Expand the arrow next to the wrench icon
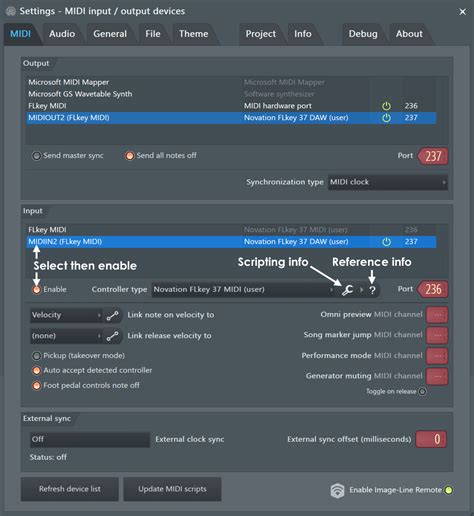The width and height of the screenshot is (474, 516). [361, 290]
